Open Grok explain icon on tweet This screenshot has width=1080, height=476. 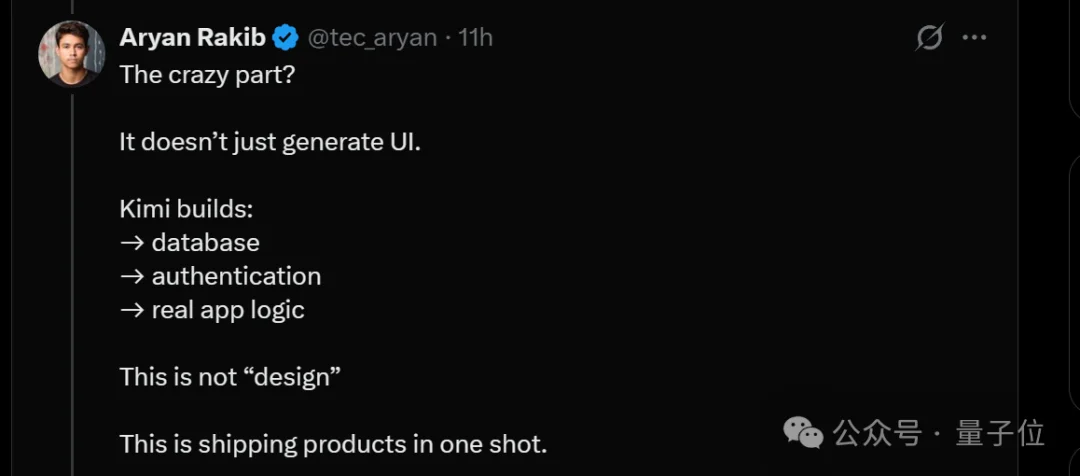click(929, 38)
